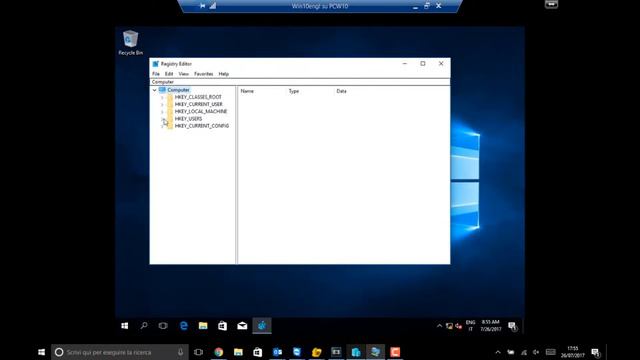Click the microphone icon in the host search box
This screenshot has height=360, width=640.
pyautogui.click(x=180, y=352)
